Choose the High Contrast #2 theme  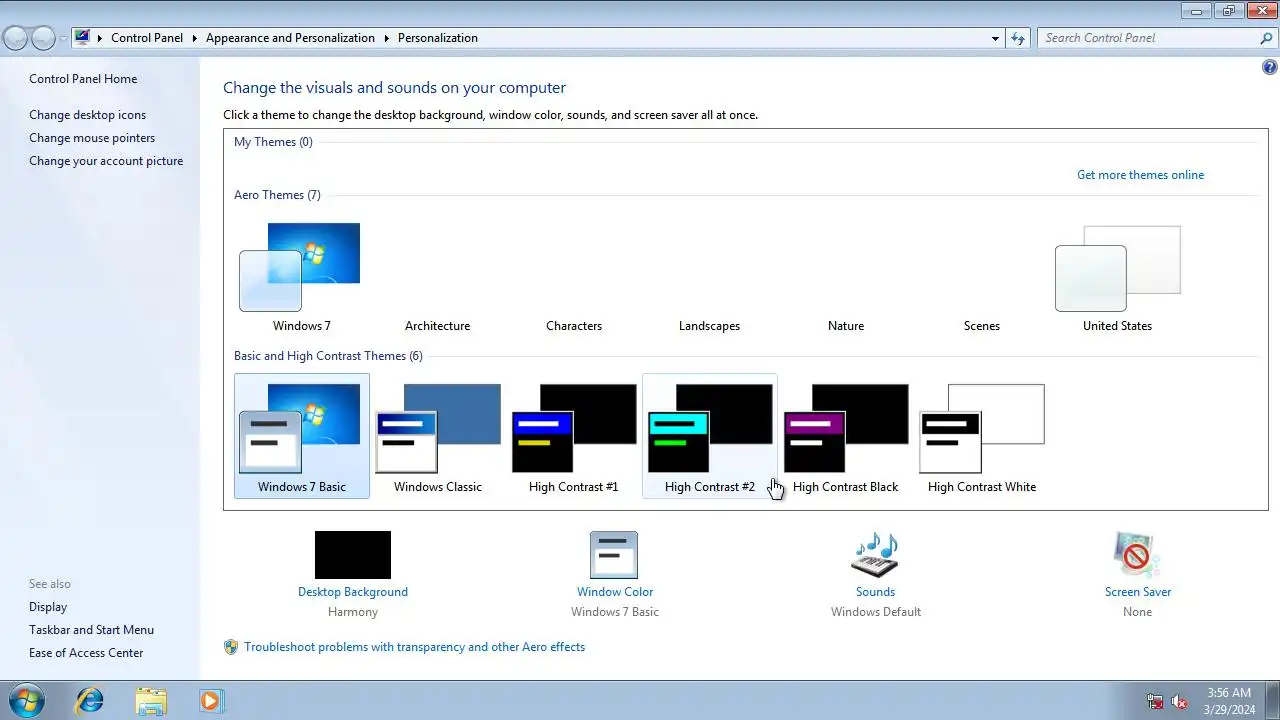(x=710, y=436)
